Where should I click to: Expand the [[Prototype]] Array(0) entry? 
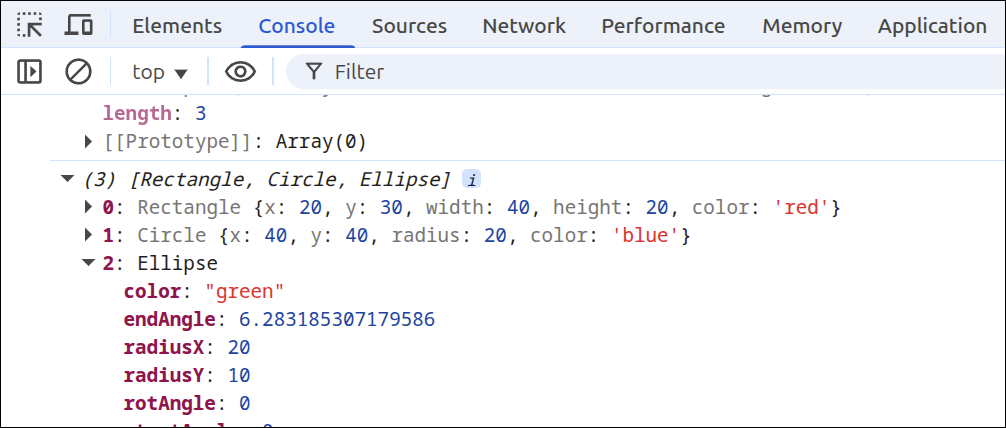point(89,141)
